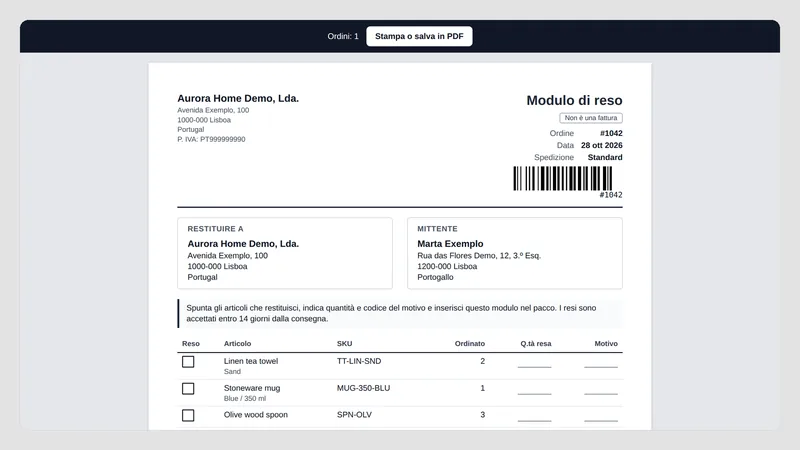The height and width of the screenshot is (450, 800).
Task: Click Q.tà resa field for Stoneware mug
Action: tap(534, 389)
